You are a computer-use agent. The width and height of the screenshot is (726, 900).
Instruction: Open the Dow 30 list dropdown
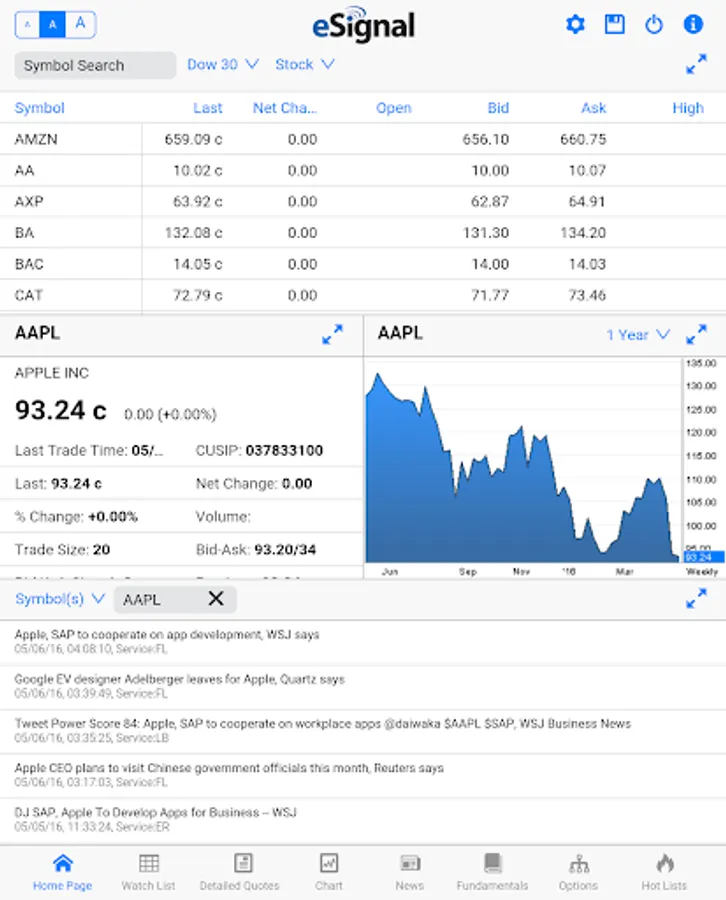point(223,64)
